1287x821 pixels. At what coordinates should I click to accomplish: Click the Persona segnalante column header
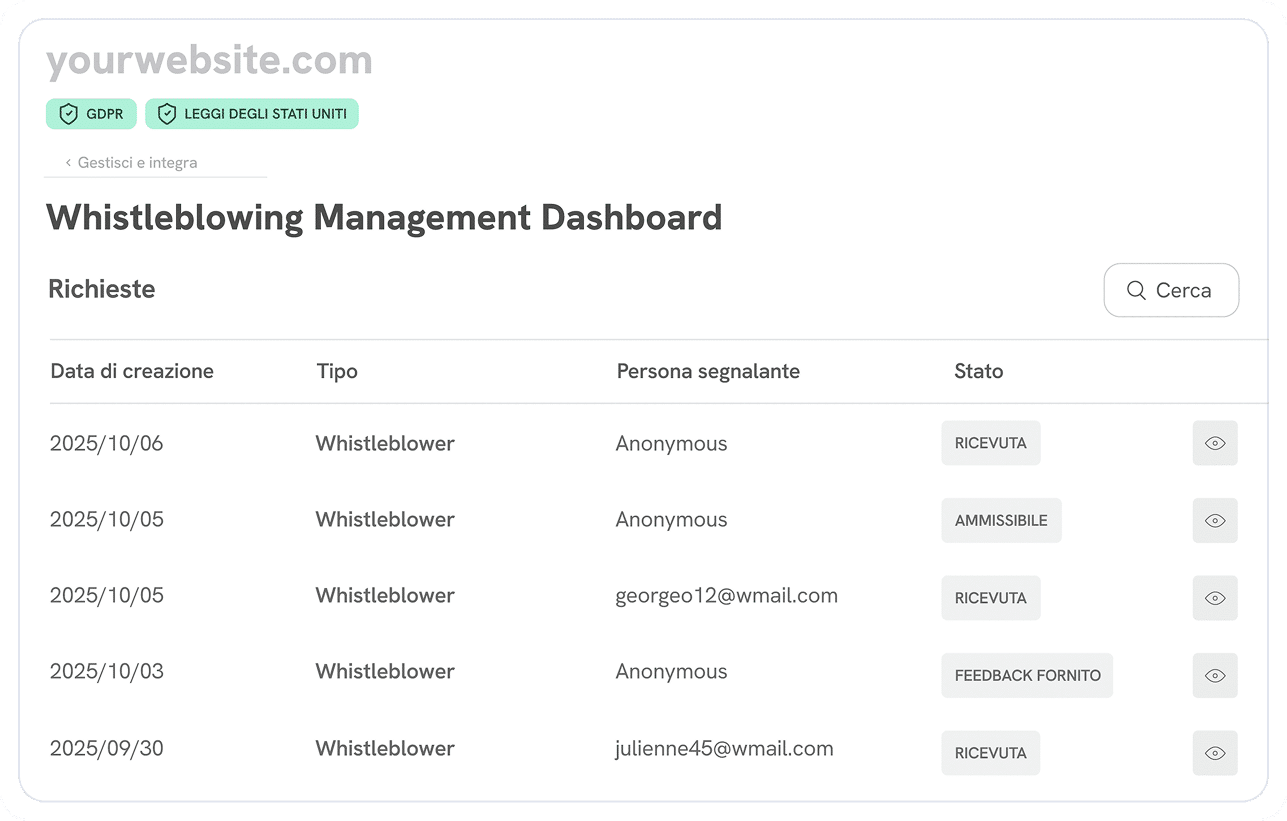pos(708,371)
